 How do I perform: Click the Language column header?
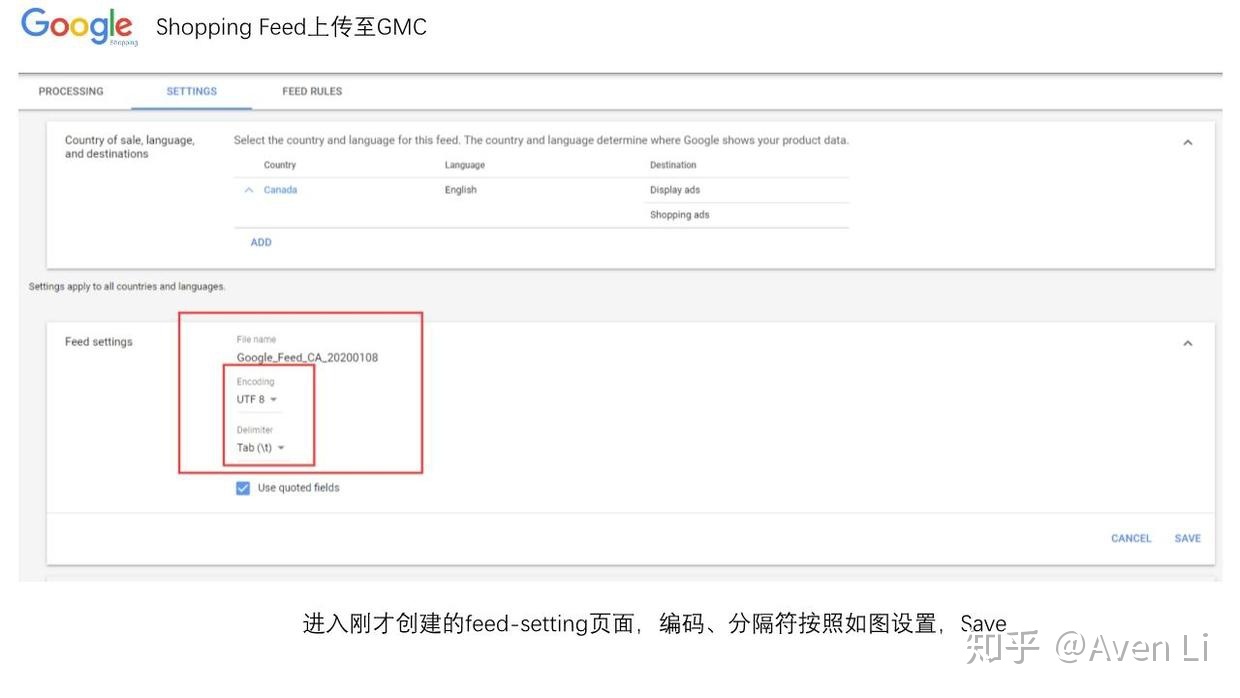pyautogui.click(x=465, y=165)
